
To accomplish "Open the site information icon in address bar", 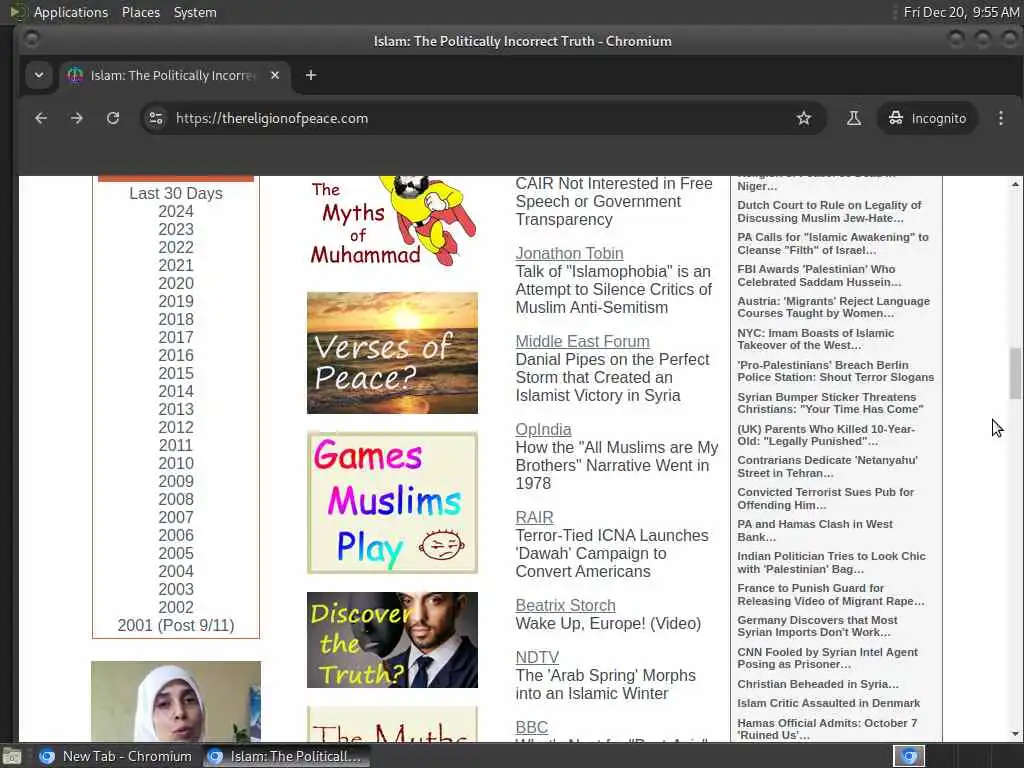I will pos(156,118).
